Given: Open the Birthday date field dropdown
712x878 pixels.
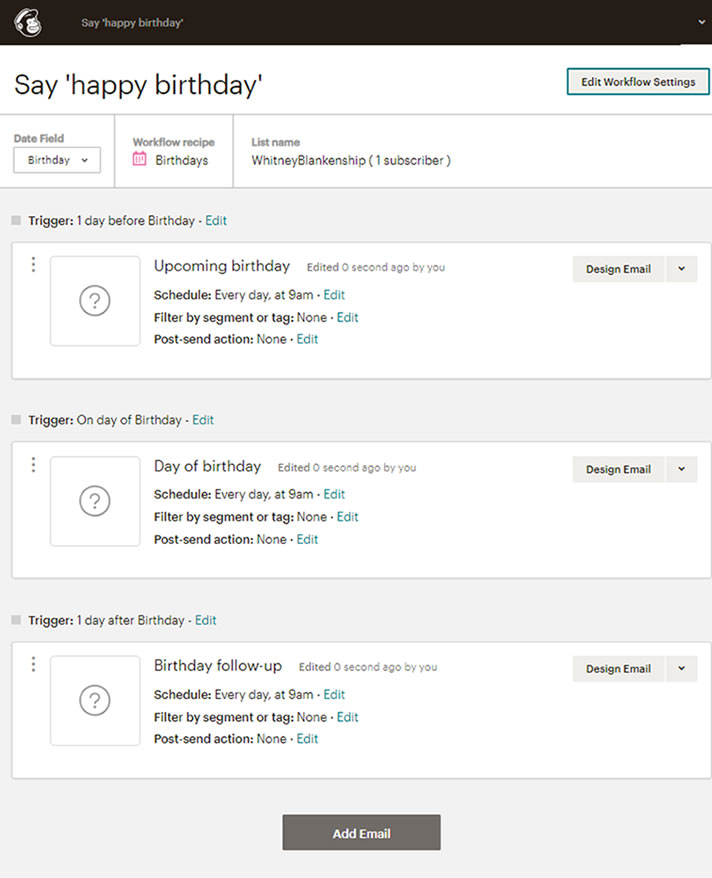Looking at the screenshot, I should pyautogui.click(x=57, y=160).
